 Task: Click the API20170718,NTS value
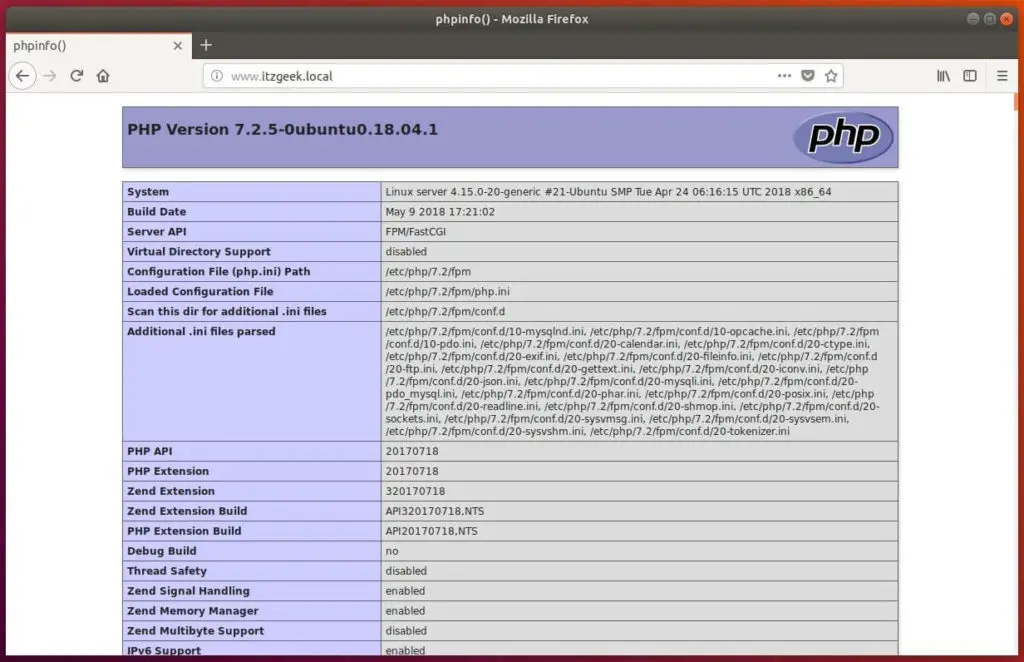click(431, 531)
